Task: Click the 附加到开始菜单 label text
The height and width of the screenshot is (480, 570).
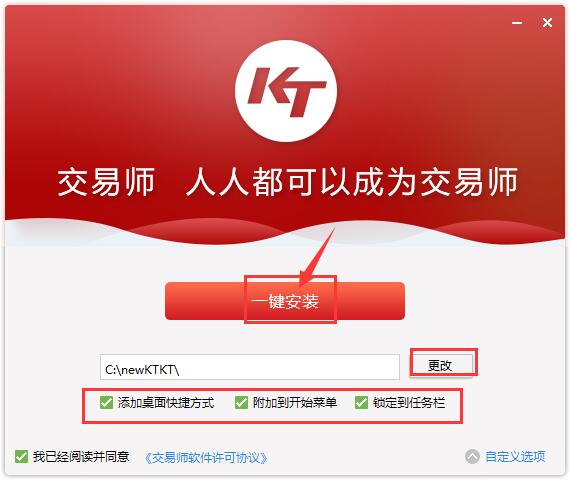Action: tap(295, 403)
